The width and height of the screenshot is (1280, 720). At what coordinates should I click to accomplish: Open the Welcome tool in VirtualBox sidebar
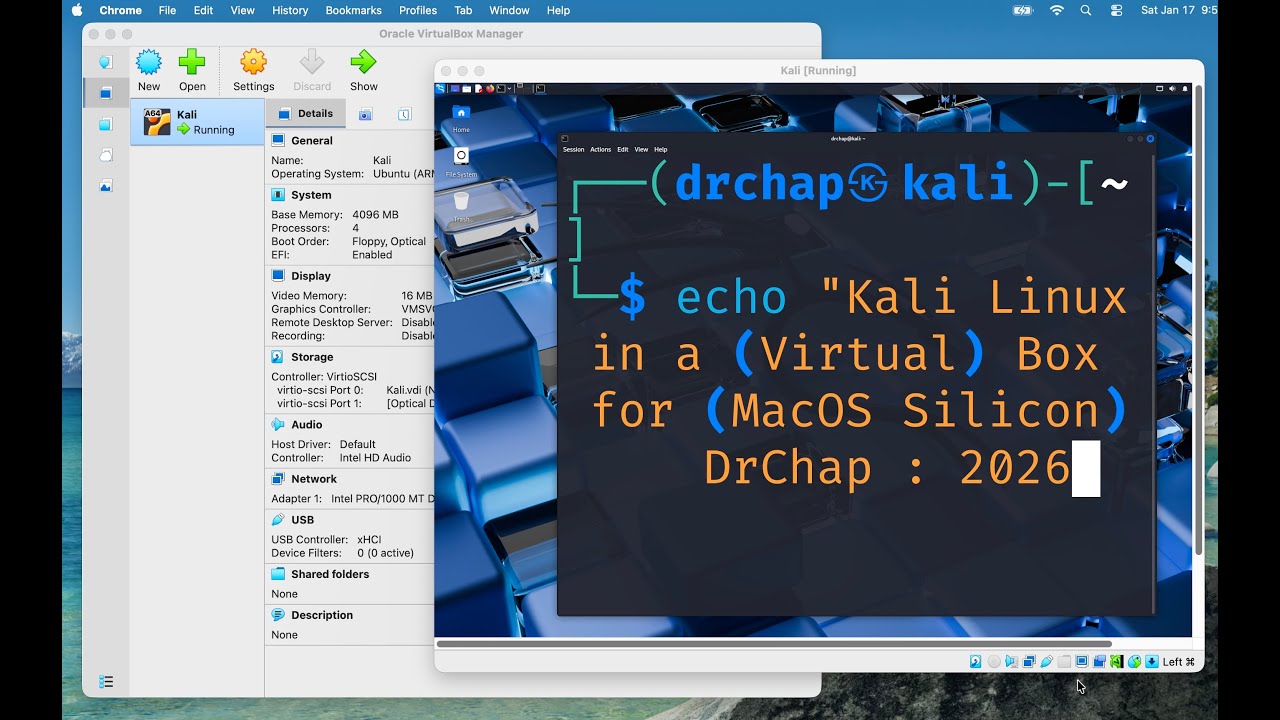tap(106, 62)
